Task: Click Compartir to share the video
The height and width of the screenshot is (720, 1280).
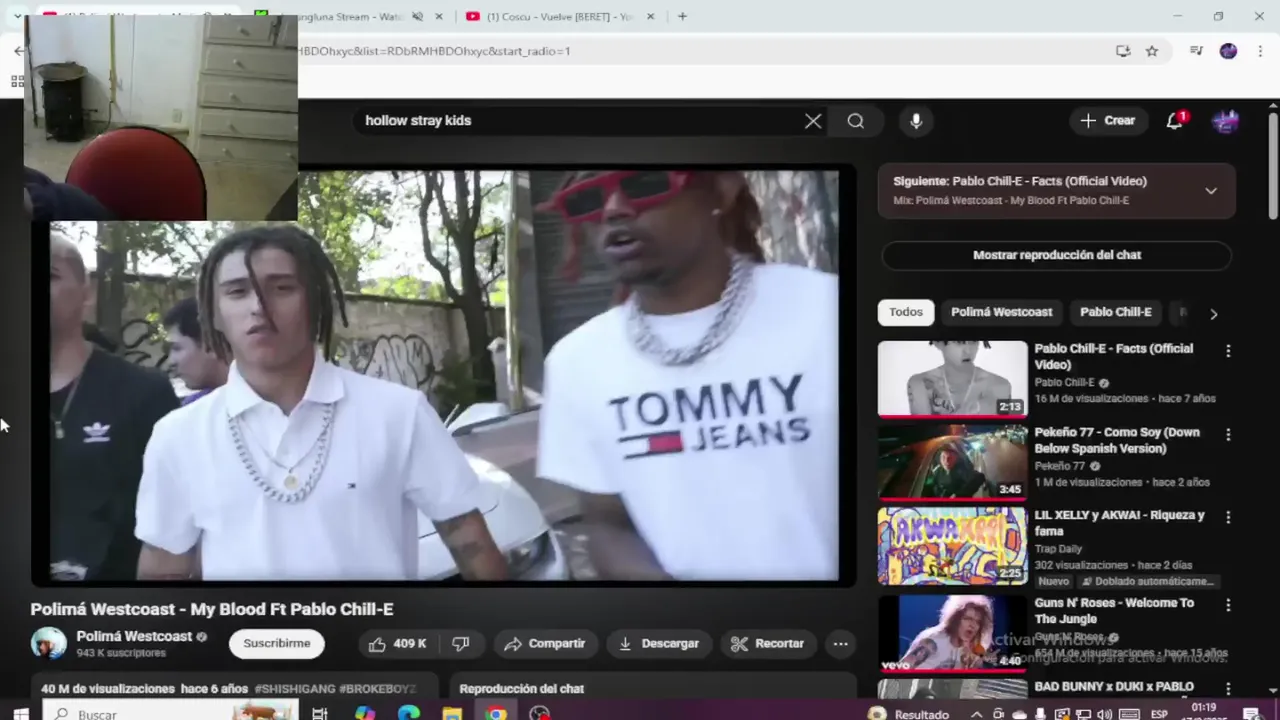Action: click(x=544, y=644)
